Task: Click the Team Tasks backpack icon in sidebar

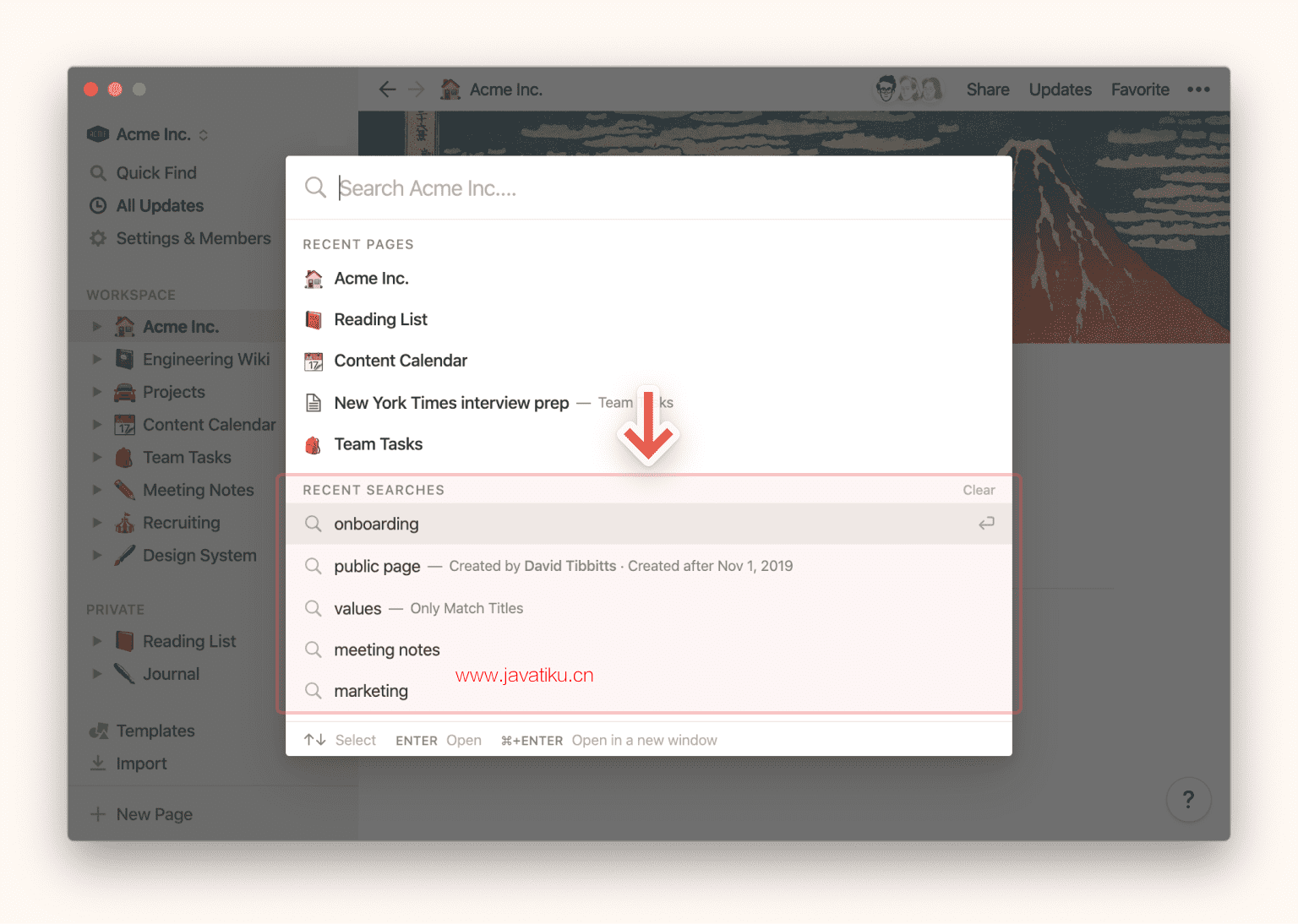Action: tap(124, 458)
